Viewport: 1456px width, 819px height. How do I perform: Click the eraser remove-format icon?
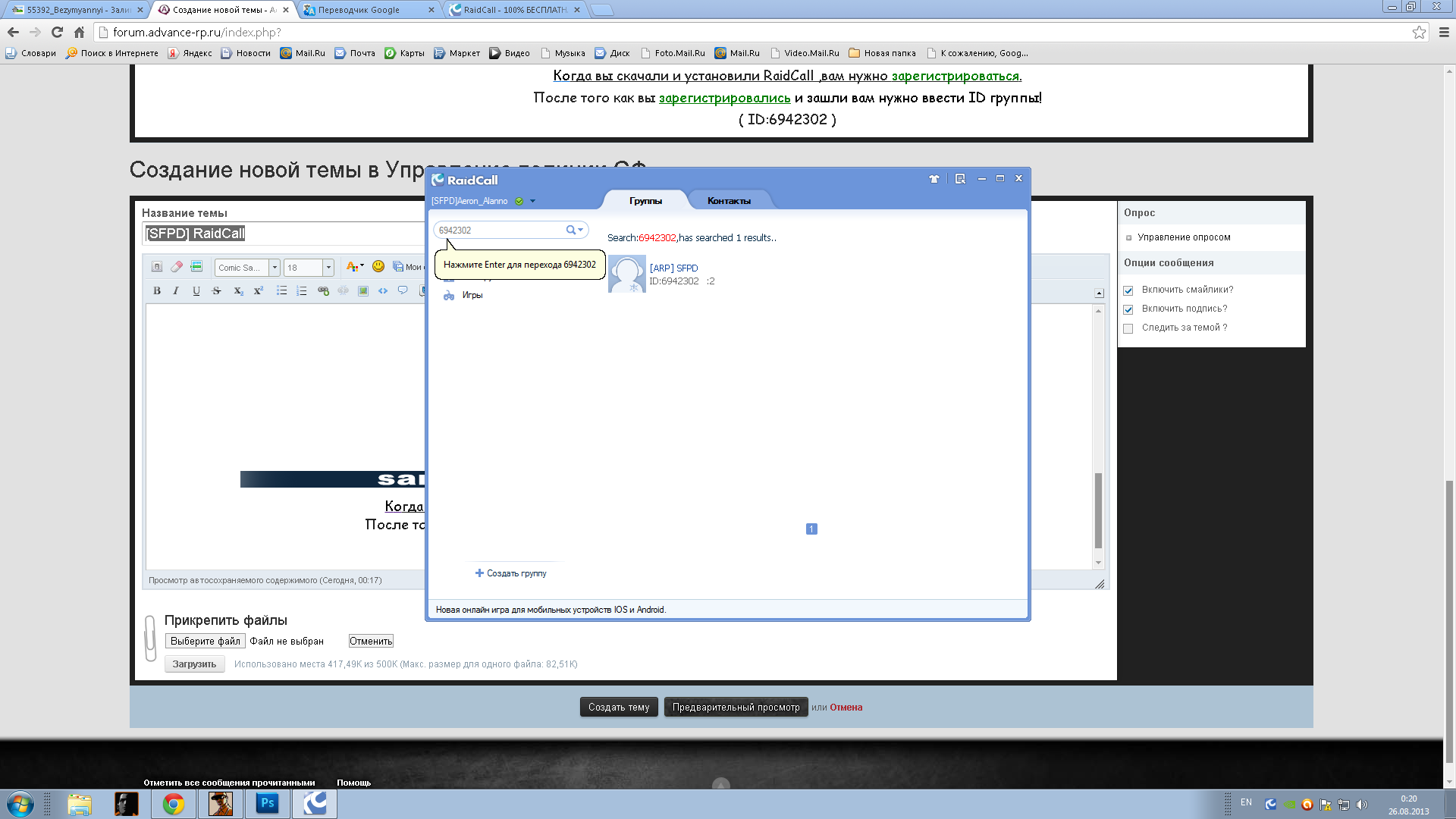[x=177, y=267]
